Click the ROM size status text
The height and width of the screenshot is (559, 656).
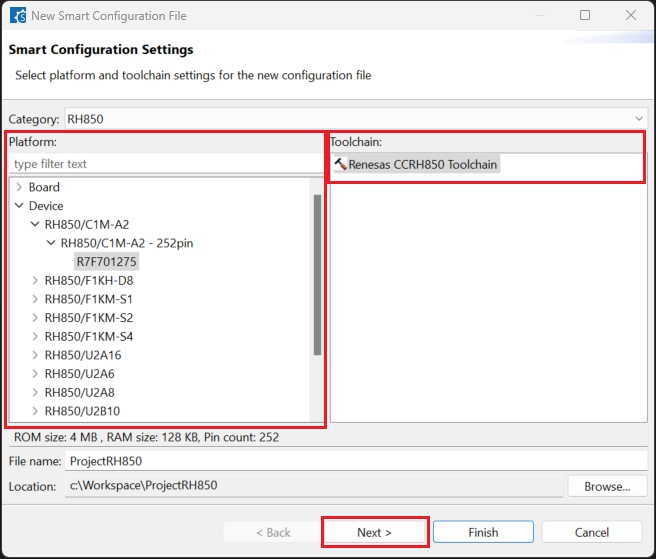(146, 437)
